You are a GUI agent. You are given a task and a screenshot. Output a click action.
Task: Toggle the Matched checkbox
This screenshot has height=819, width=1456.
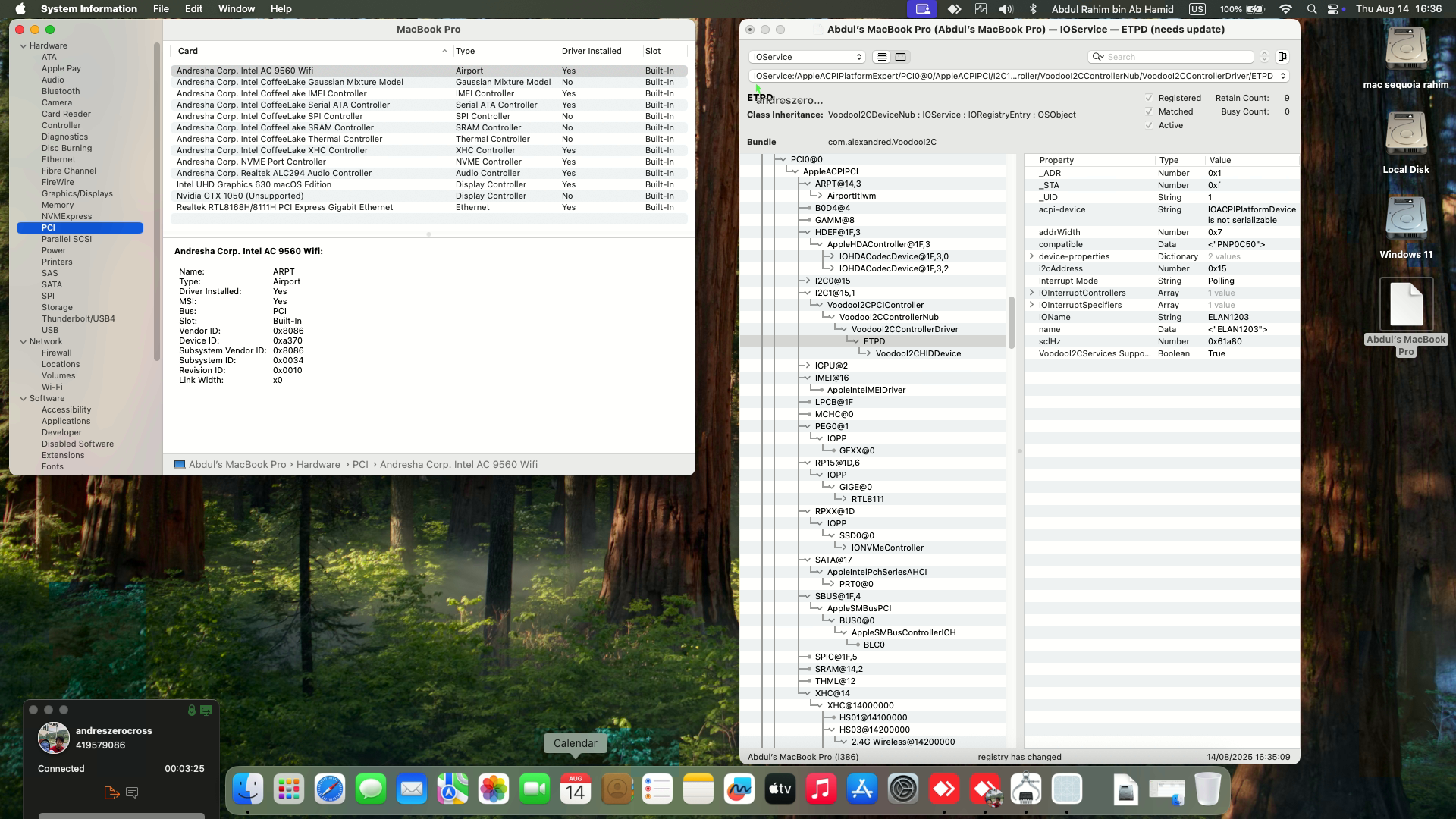1149,111
